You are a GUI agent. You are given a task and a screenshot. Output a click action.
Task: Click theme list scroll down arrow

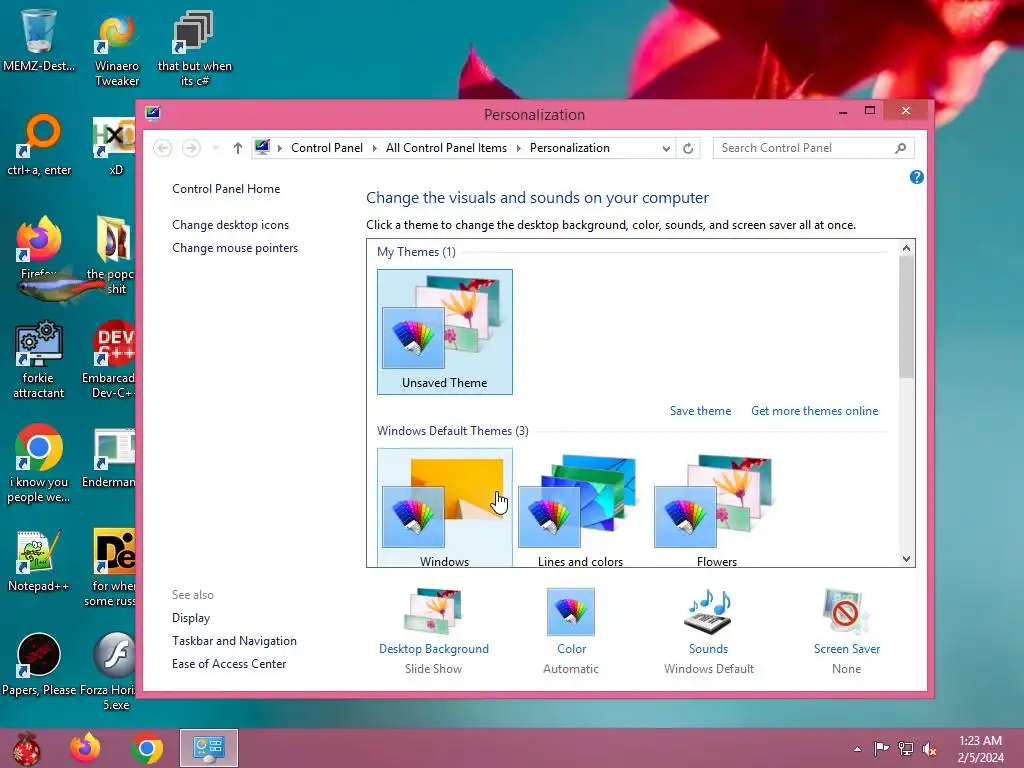pyautogui.click(x=906, y=558)
